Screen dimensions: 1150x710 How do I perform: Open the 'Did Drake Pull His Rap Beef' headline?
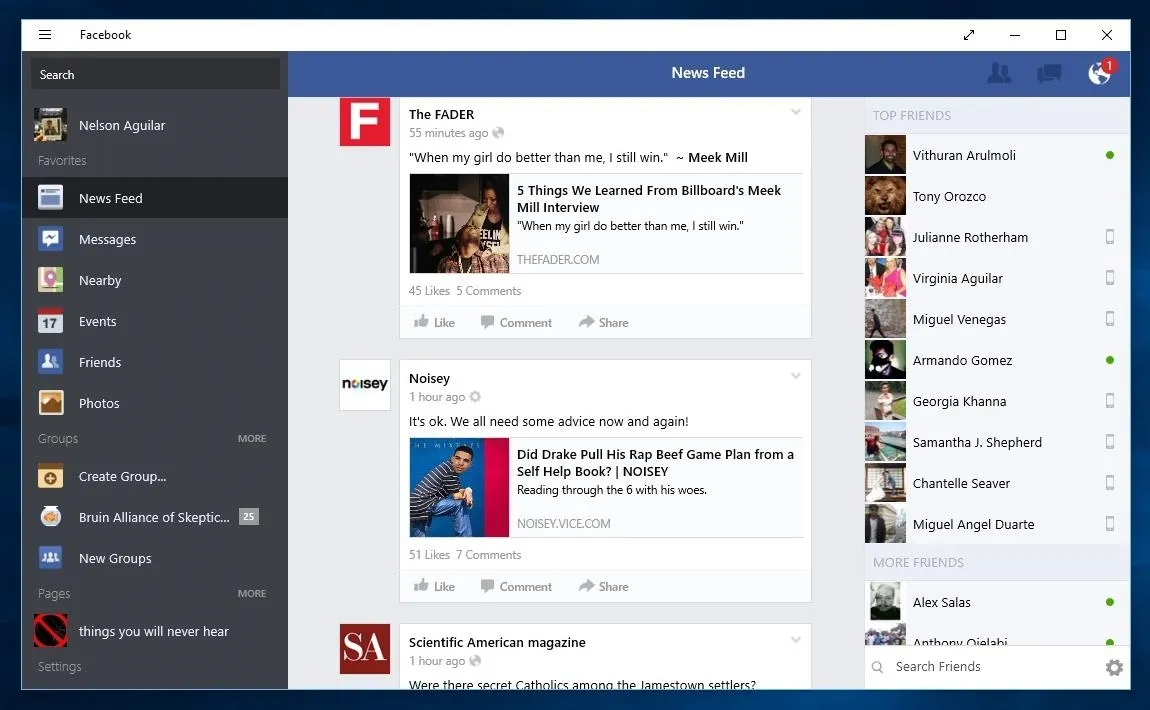click(x=655, y=463)
